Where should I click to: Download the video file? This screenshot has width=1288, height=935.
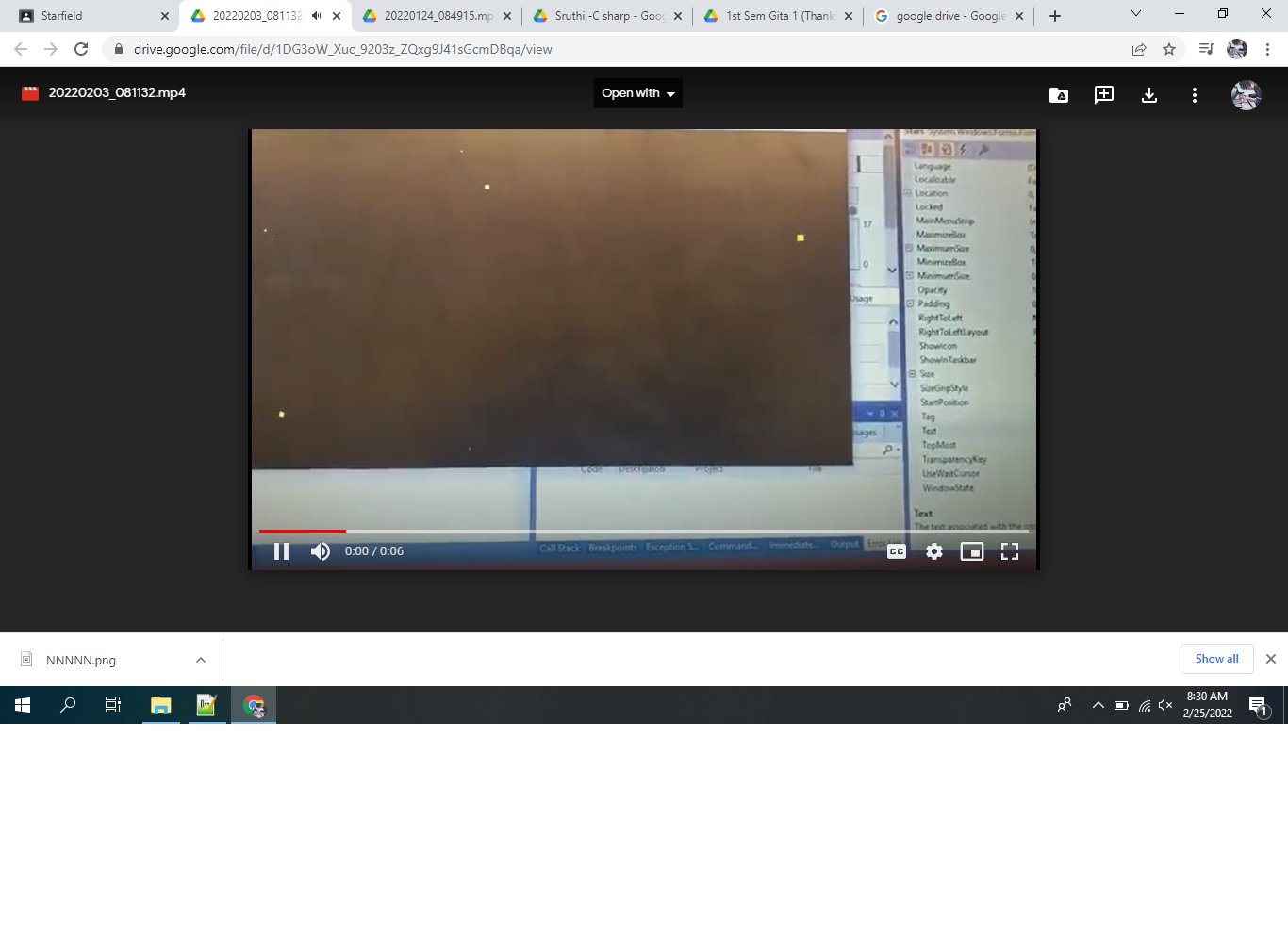coord(1149,95)
